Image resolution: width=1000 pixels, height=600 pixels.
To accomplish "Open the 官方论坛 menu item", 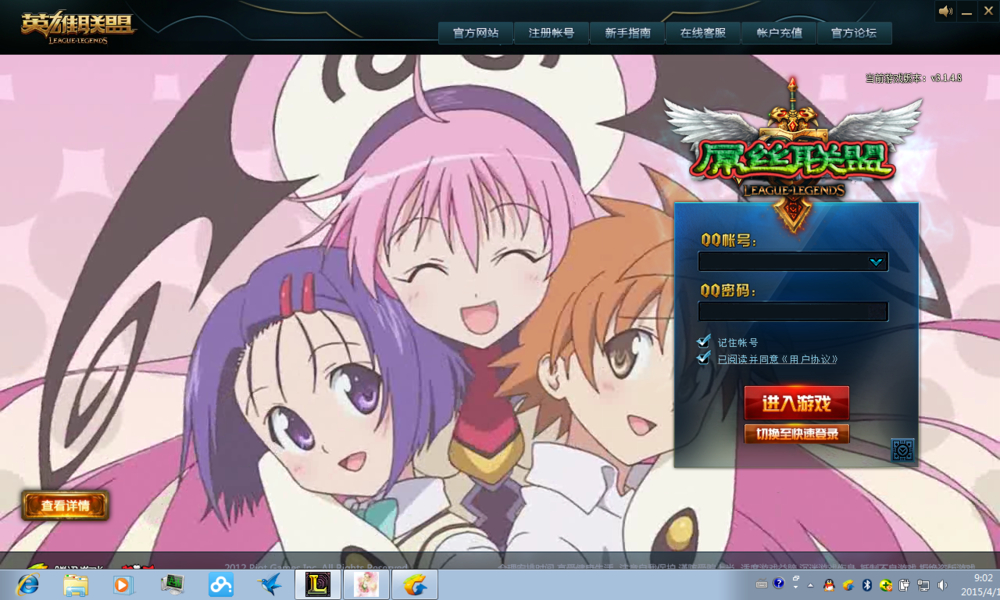I will [x=854, y=33].
